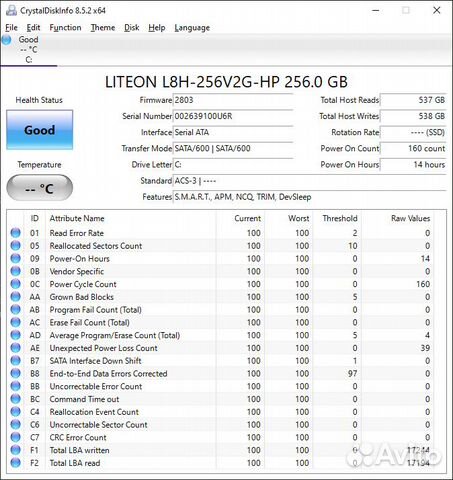Select the Power Cycle Count attribute name
This screenshot has height=480, width=453.
(83, 284)
